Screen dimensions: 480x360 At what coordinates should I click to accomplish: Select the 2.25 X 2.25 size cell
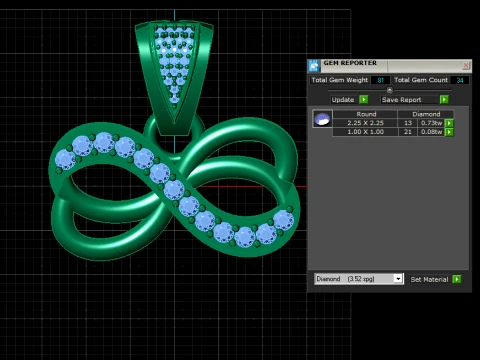pyautogui.click(x=365, y=123)
